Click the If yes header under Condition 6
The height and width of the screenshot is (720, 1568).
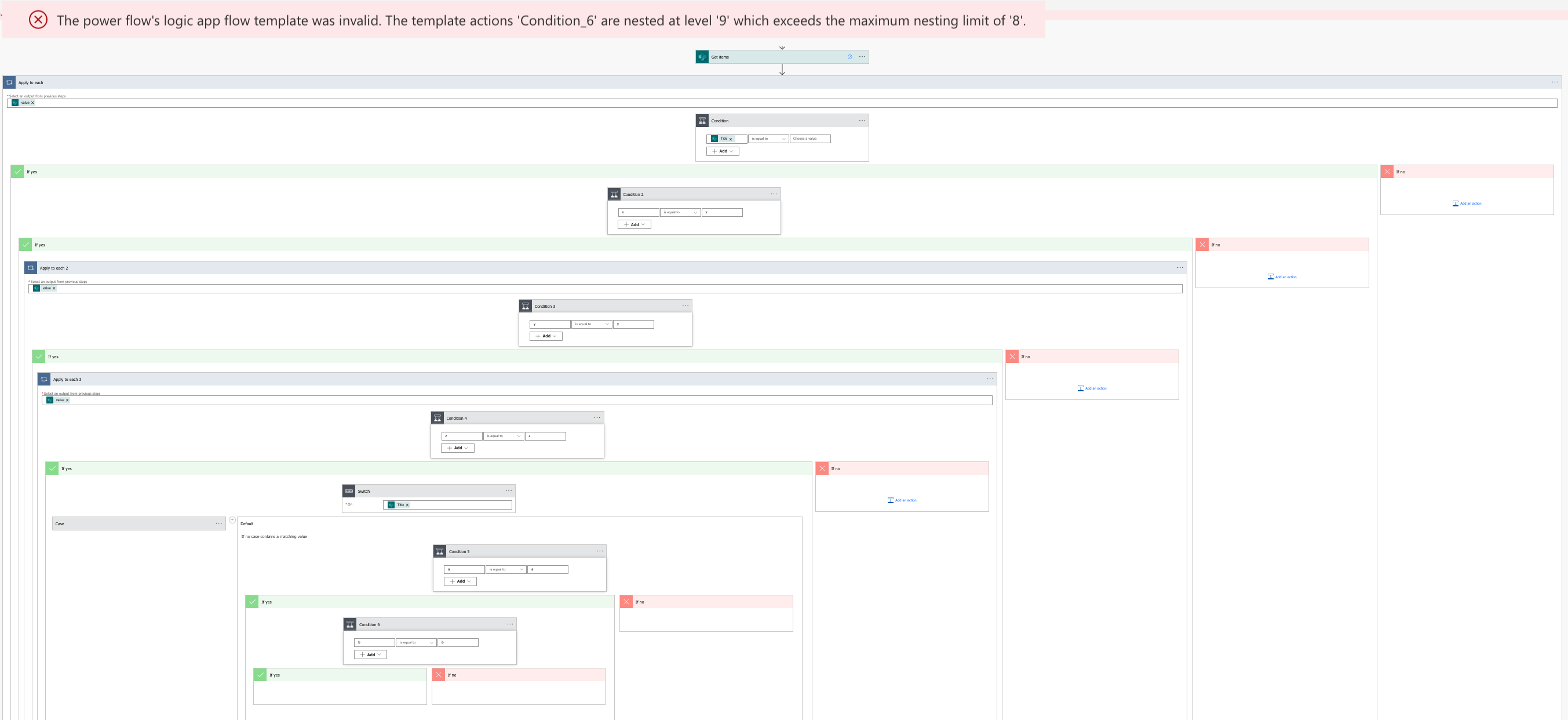click(340, 675)
